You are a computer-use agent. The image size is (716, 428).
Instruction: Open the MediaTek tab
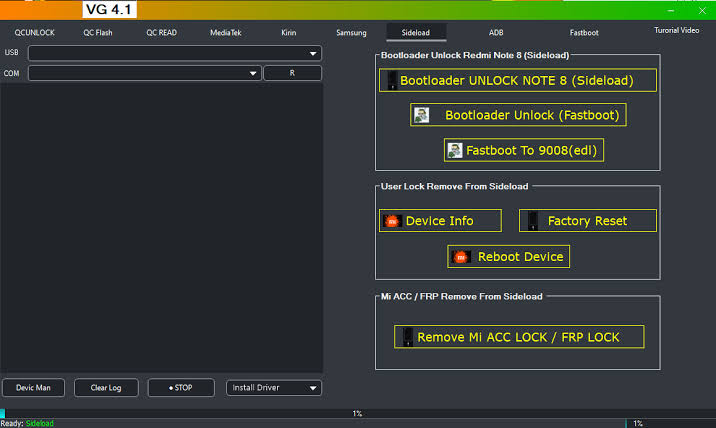[225, 32]
